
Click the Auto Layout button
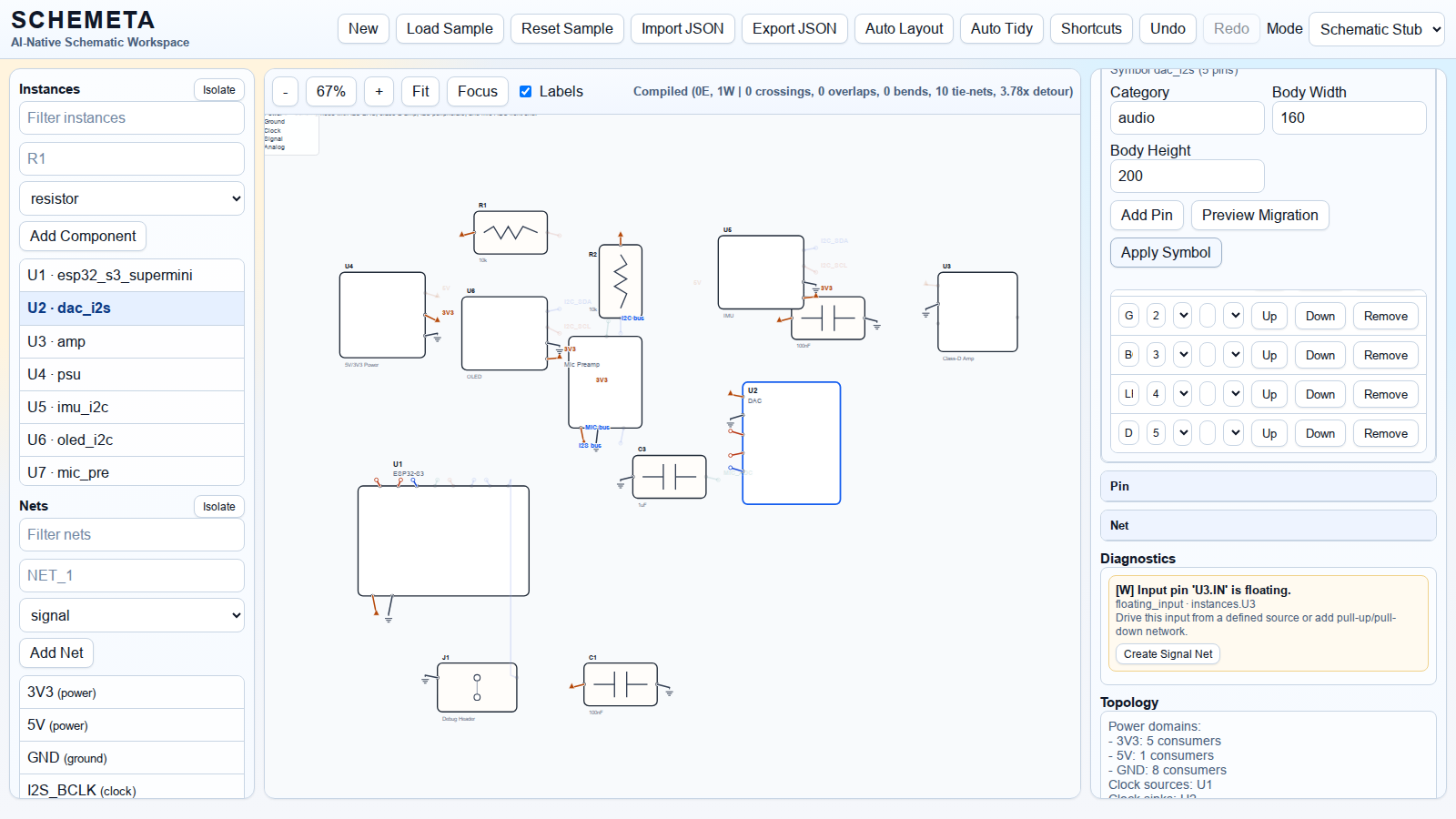pos(904,29)
